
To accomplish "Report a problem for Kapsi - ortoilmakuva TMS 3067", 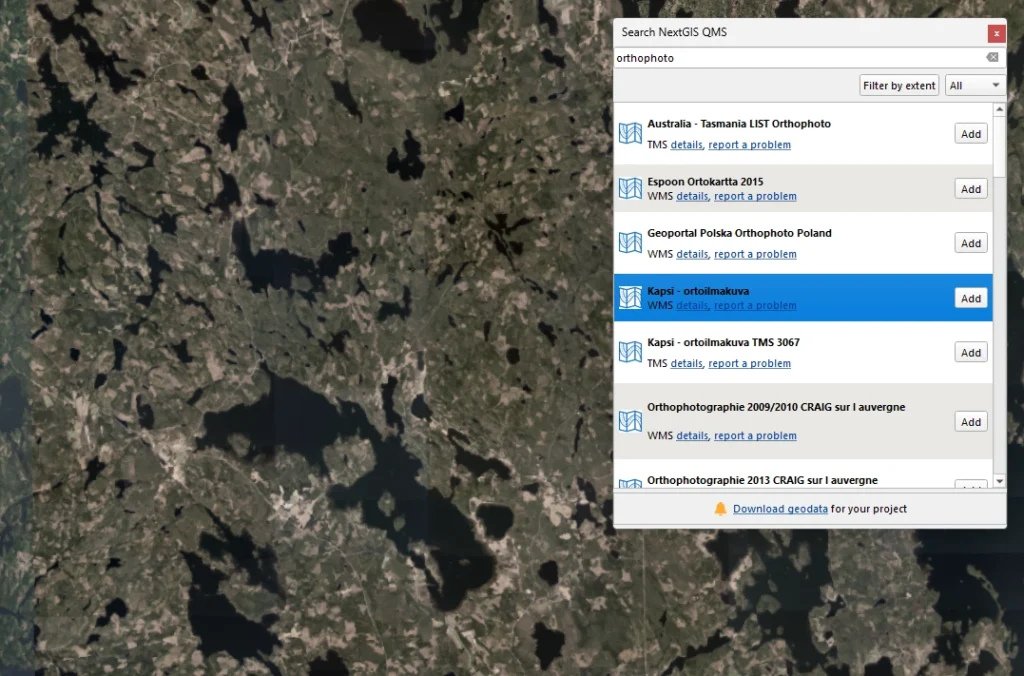I will pos(749,363).
